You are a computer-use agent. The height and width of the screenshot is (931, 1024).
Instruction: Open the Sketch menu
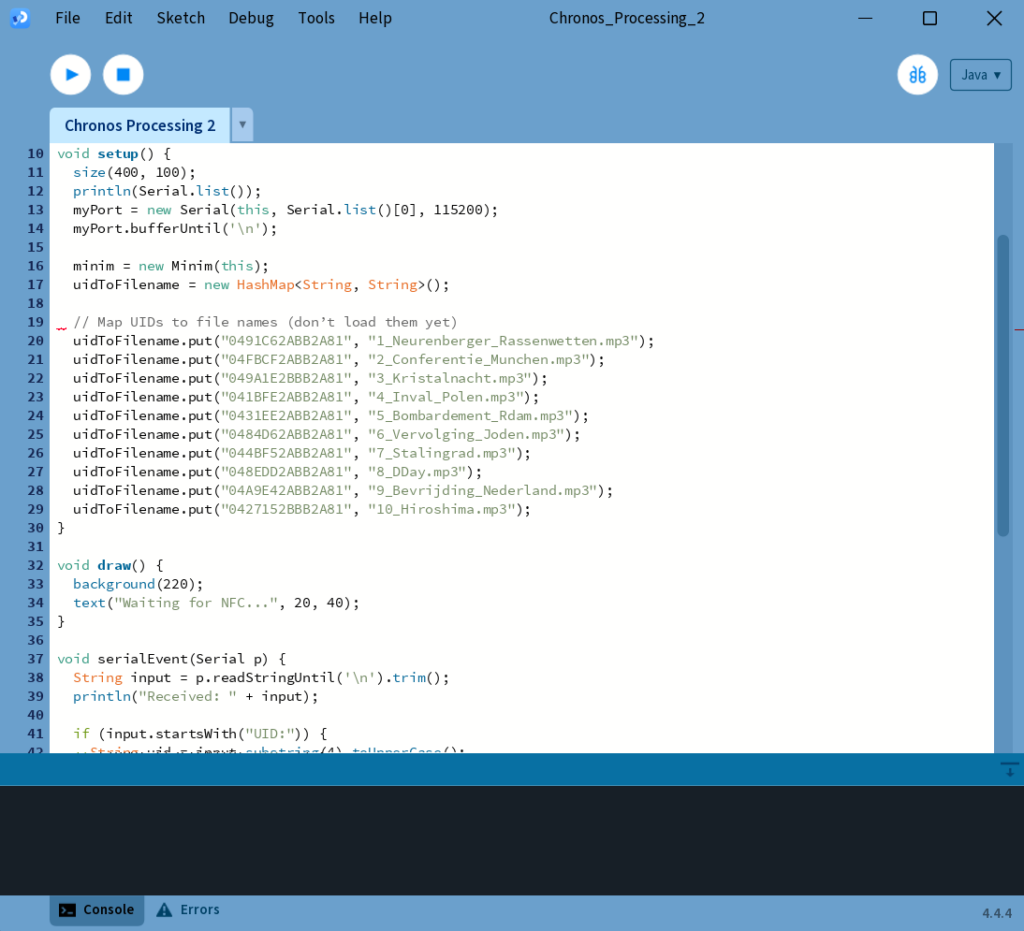(181, 18)
